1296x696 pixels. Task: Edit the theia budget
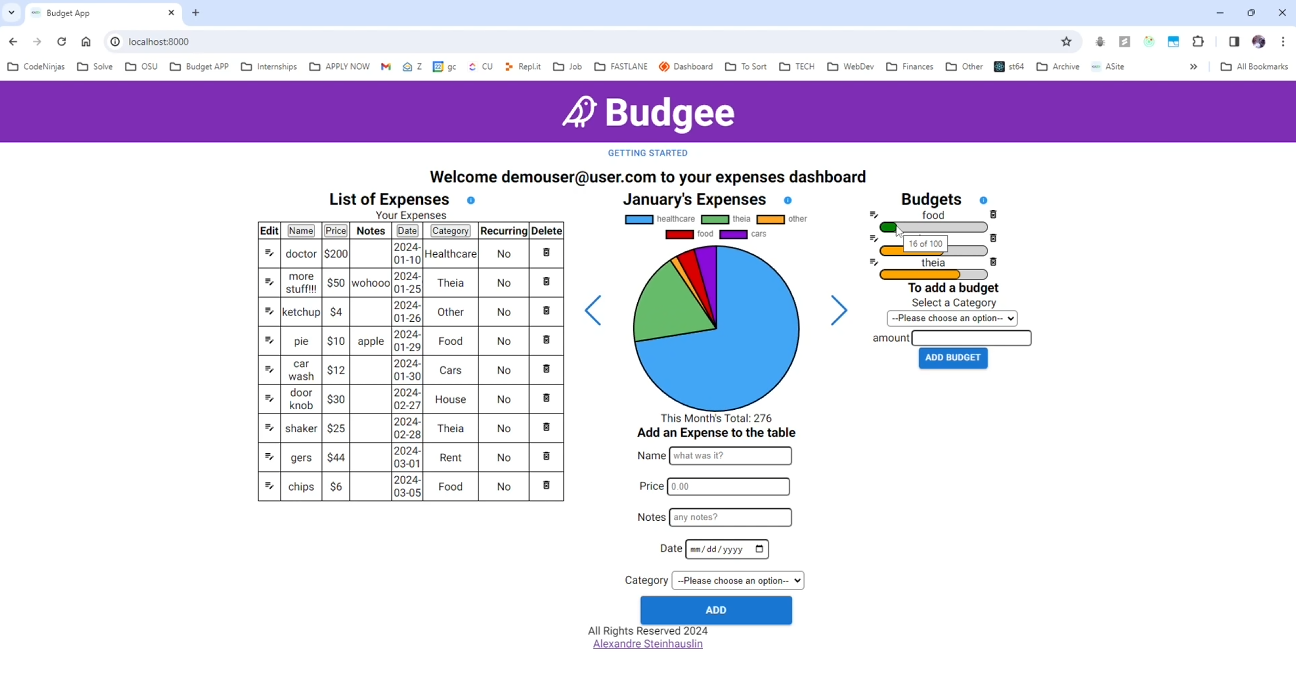coord(874,263)
